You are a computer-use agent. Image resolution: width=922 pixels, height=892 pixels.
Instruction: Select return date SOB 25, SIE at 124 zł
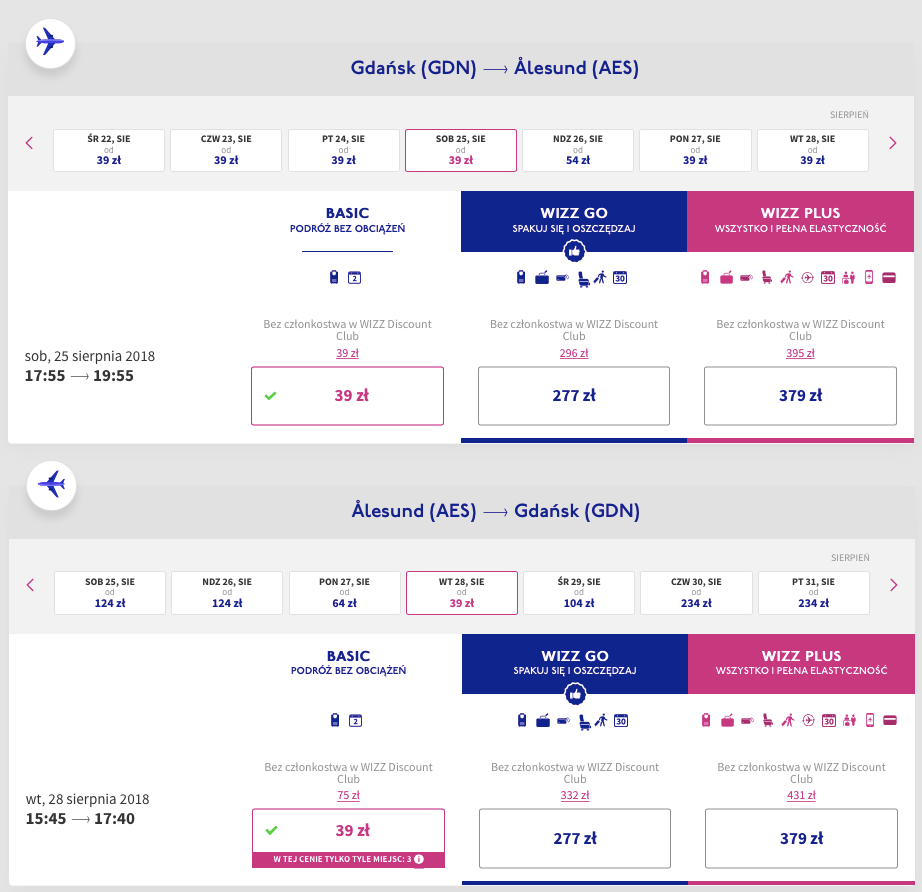coord(110,593)
